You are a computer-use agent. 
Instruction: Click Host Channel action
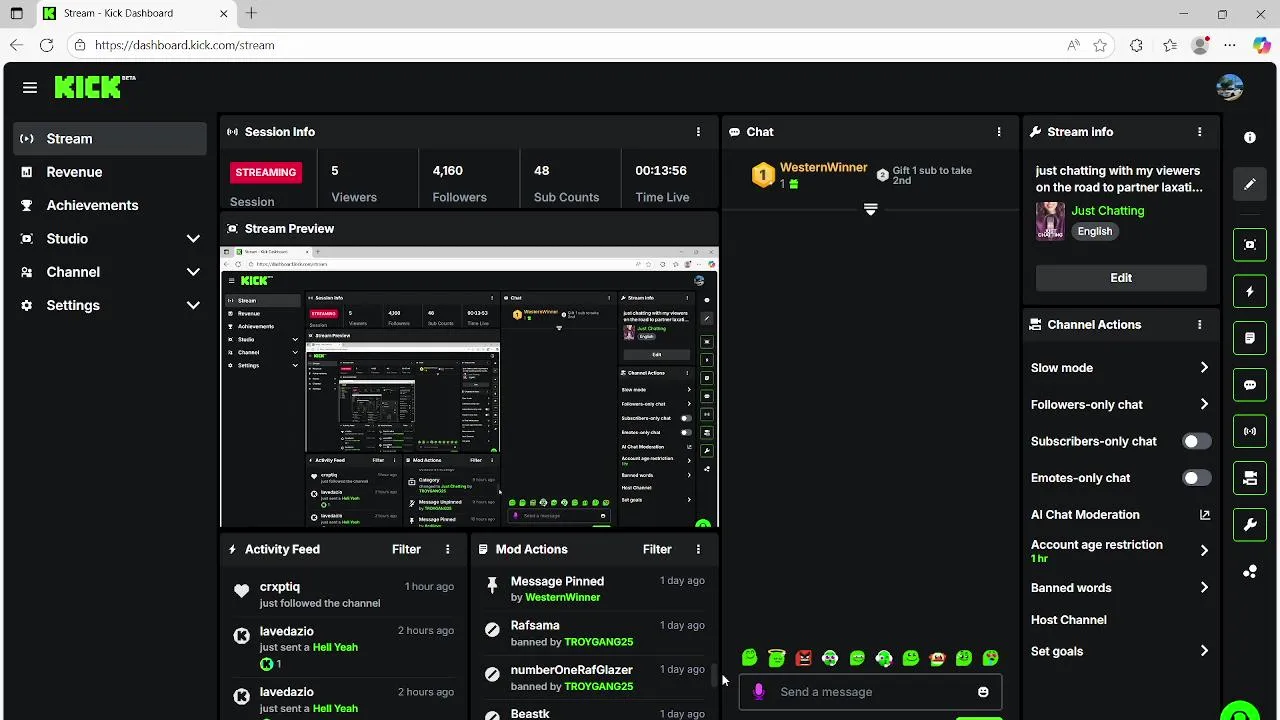(x=1069, y=620)
